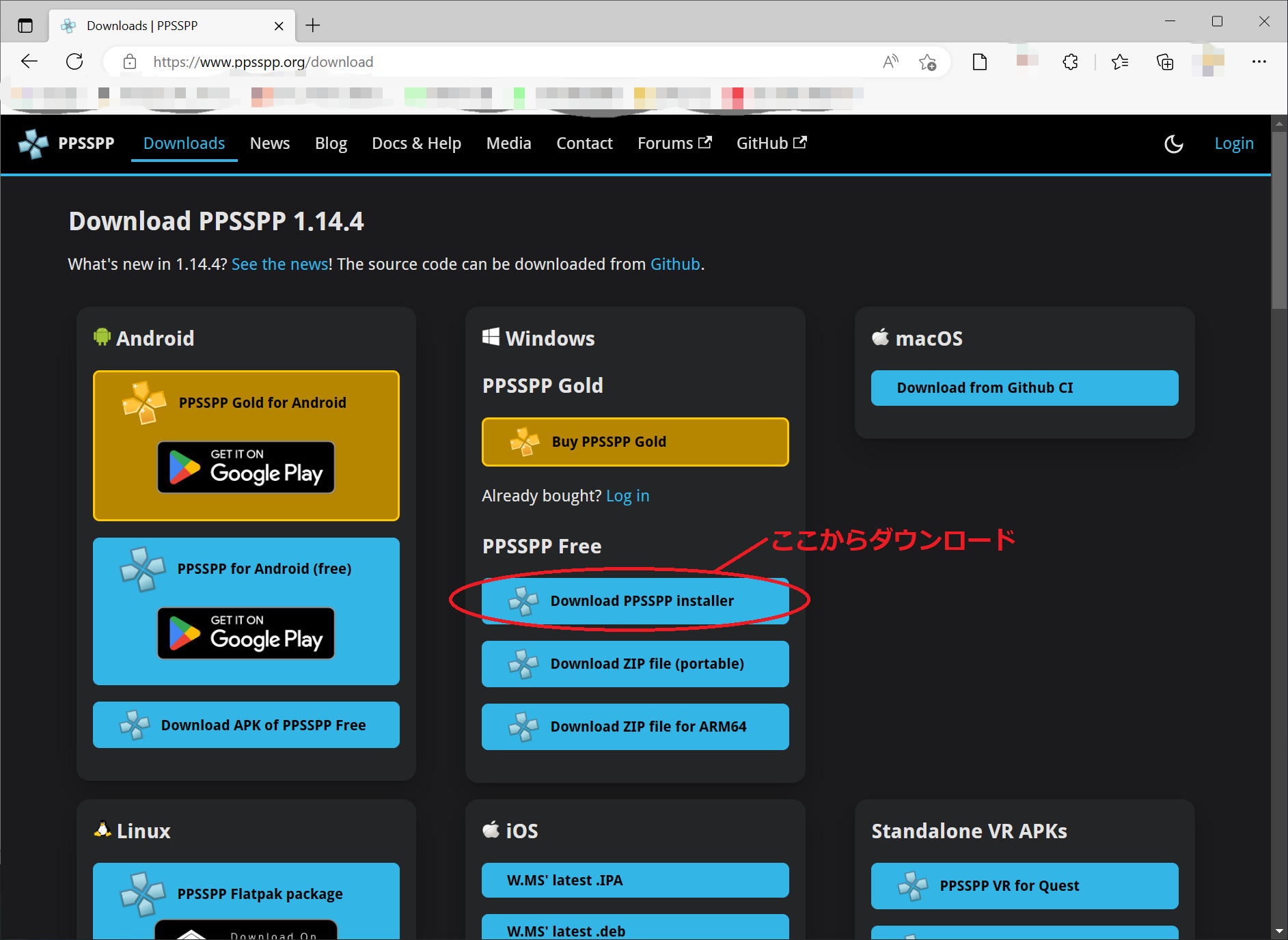The width and height of the screenshot is (1288, 940).
Task: Click the PPSSPP icon on ZIP portable button
Action: click(x=524, y=664)
